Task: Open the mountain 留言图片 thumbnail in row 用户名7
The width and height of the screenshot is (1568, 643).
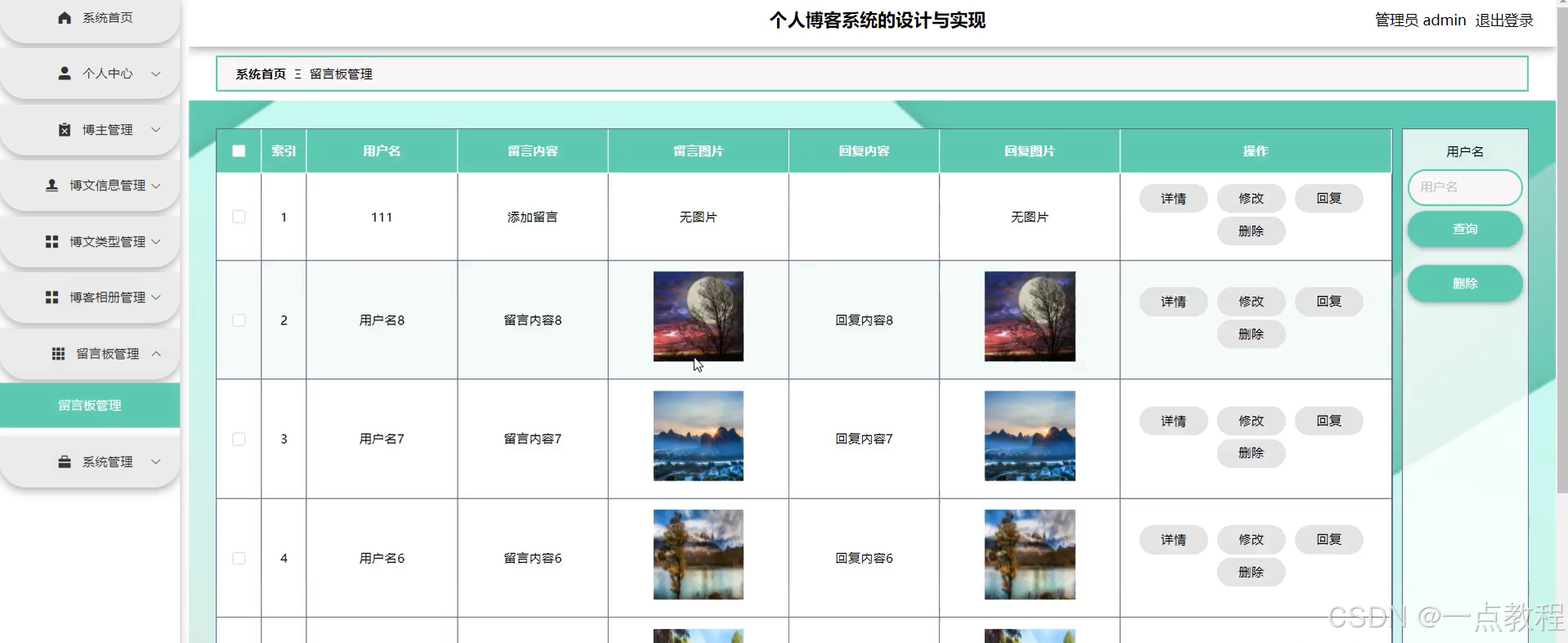Action: [x=699, y=435]
